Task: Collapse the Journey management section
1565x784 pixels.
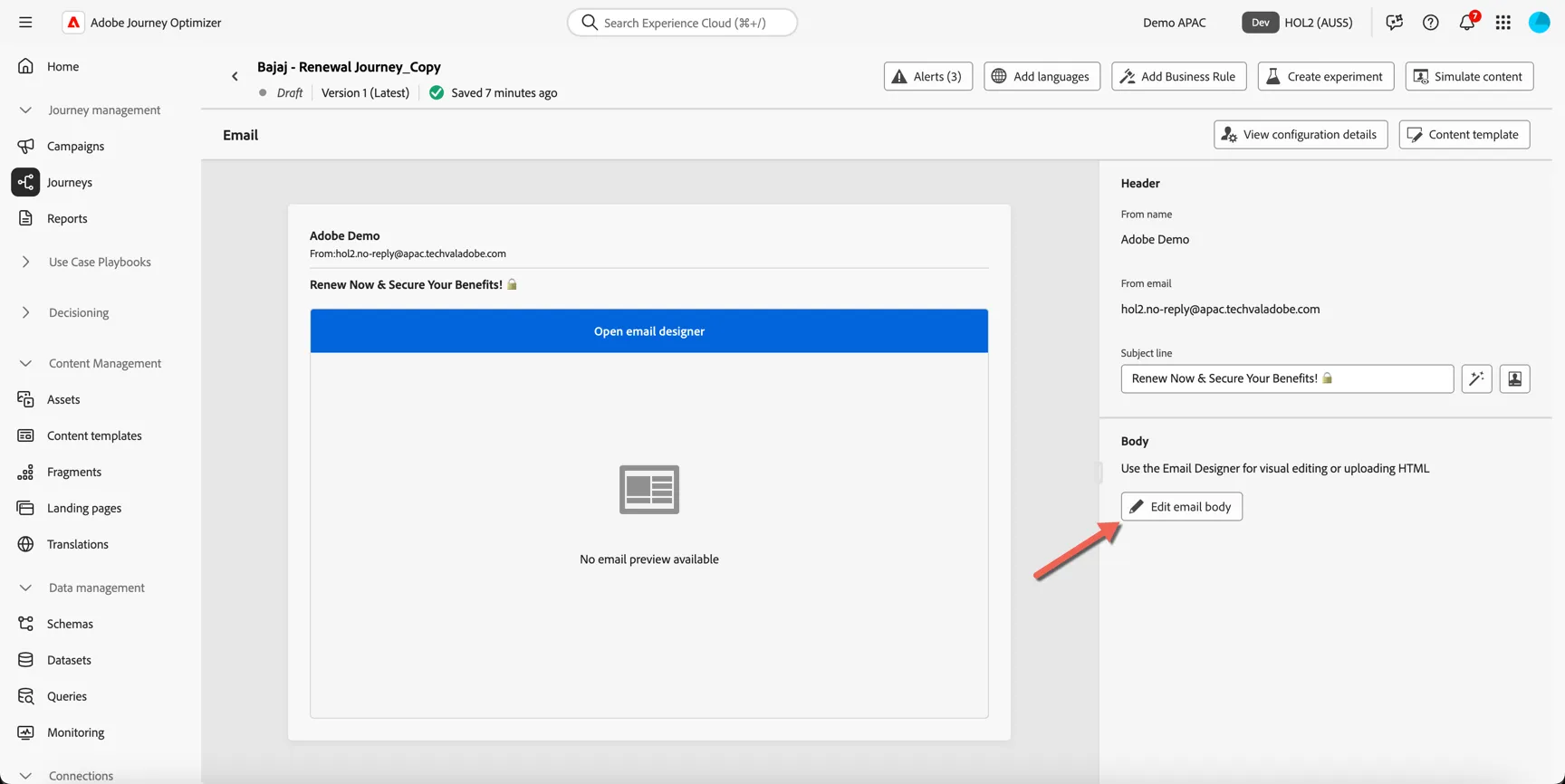Action: pos(25,110)
